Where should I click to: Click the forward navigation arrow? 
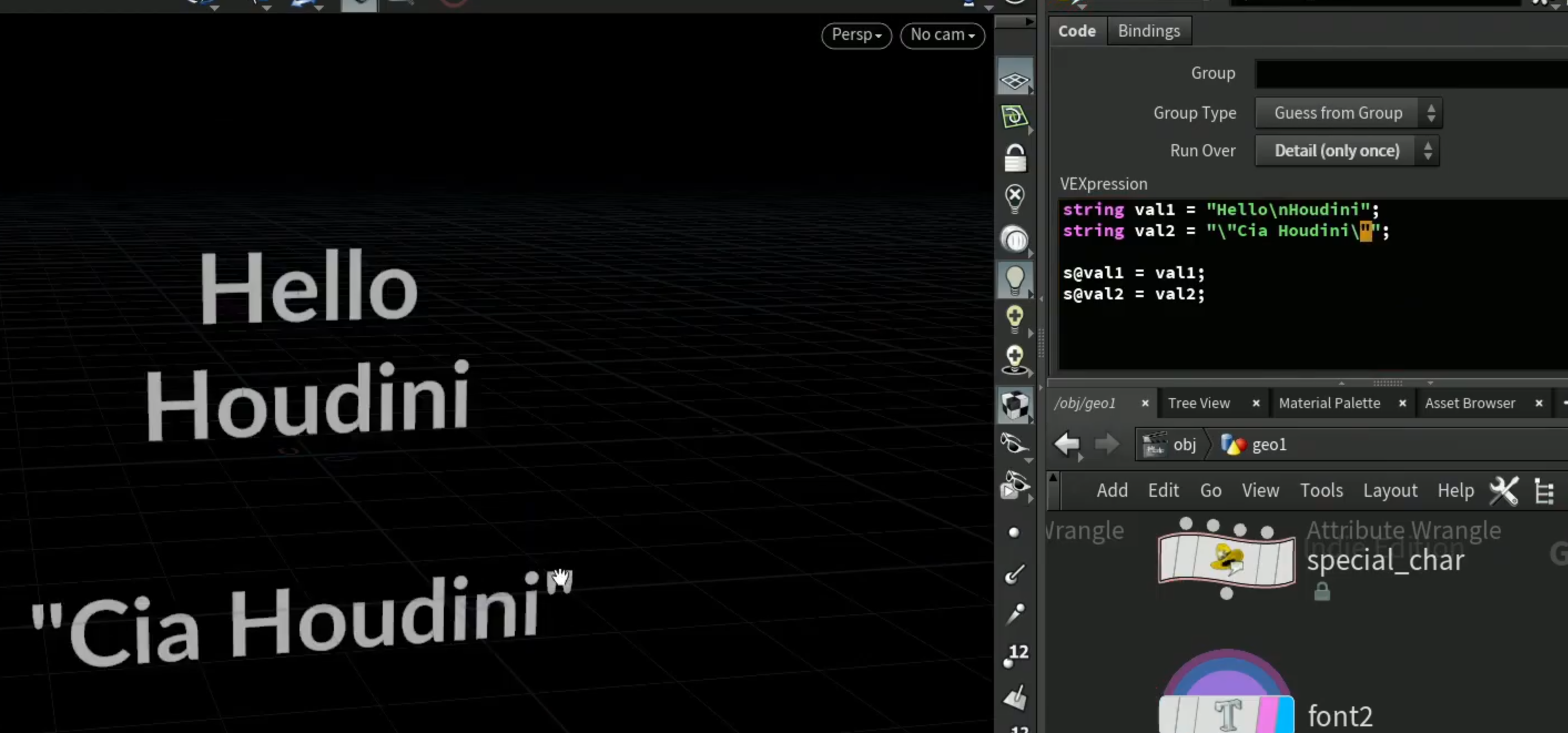pyautogui.click(x=1107, y=444)
